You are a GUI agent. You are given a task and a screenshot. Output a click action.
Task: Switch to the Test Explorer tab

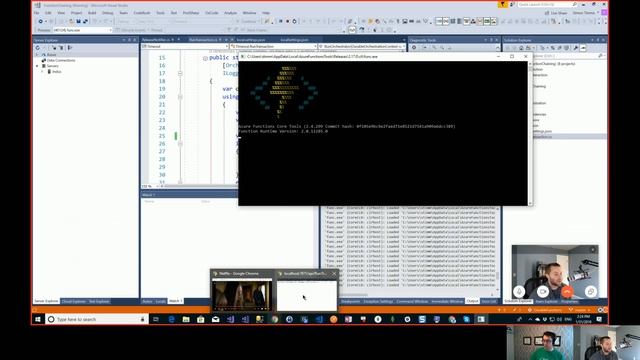tap(99, 302)
